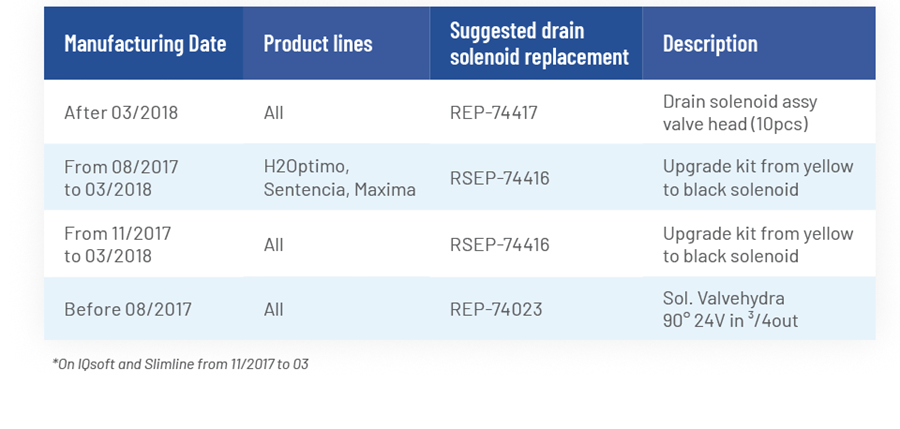Click All in the Before 08/2017 row
Viewport: 900px width, 429px height.
(274, 310)
